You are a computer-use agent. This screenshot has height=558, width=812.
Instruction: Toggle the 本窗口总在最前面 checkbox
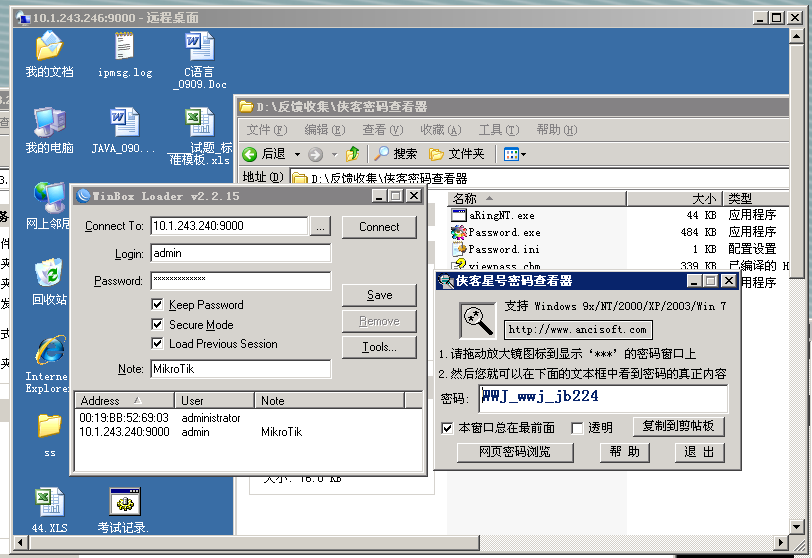[447, 428]
